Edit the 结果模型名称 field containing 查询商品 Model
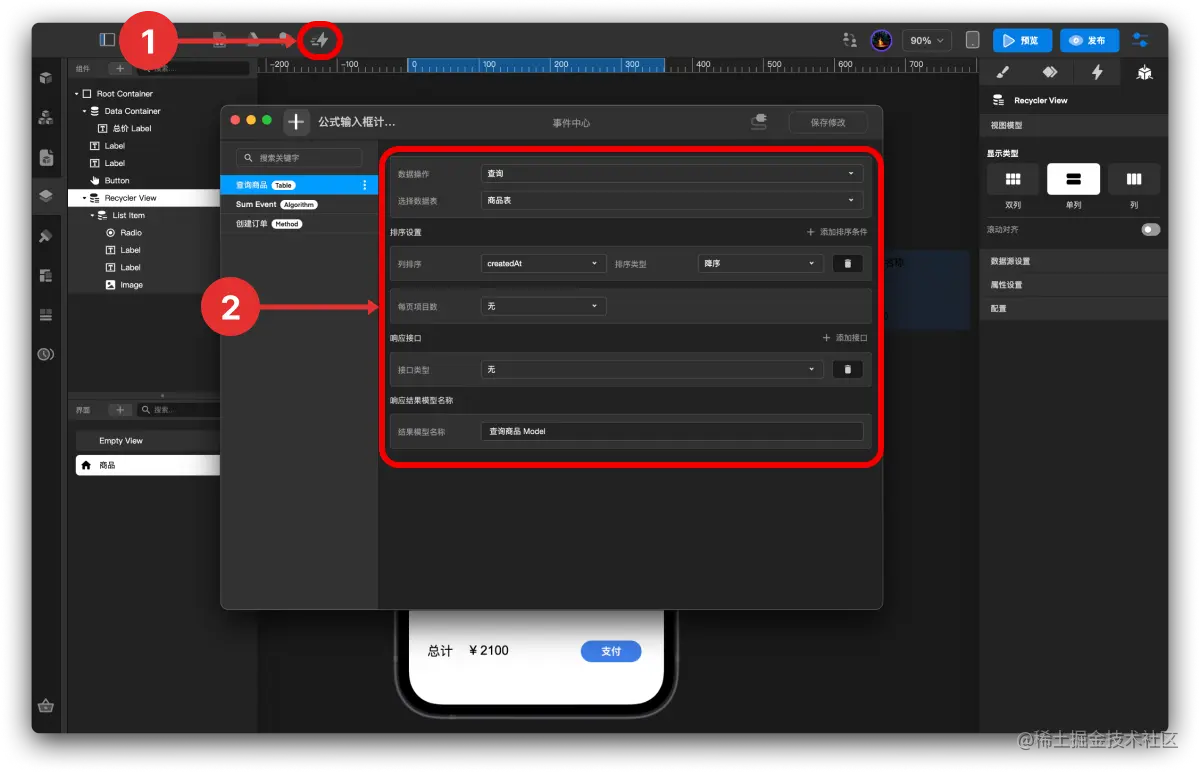Viewport: 1200px width, 772px height. point(672,431)
